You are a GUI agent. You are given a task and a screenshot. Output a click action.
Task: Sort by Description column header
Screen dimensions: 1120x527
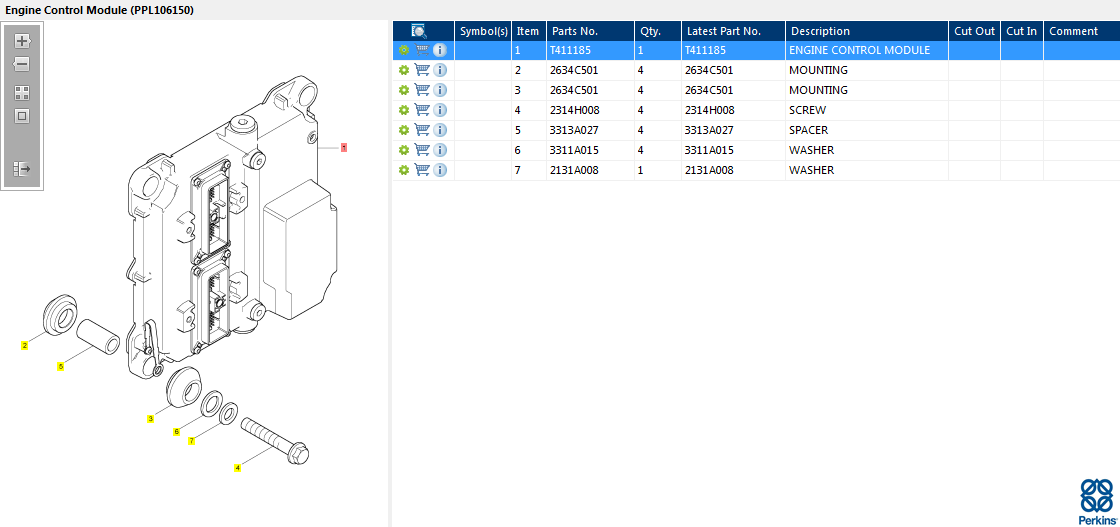click(x=866, y=31)
